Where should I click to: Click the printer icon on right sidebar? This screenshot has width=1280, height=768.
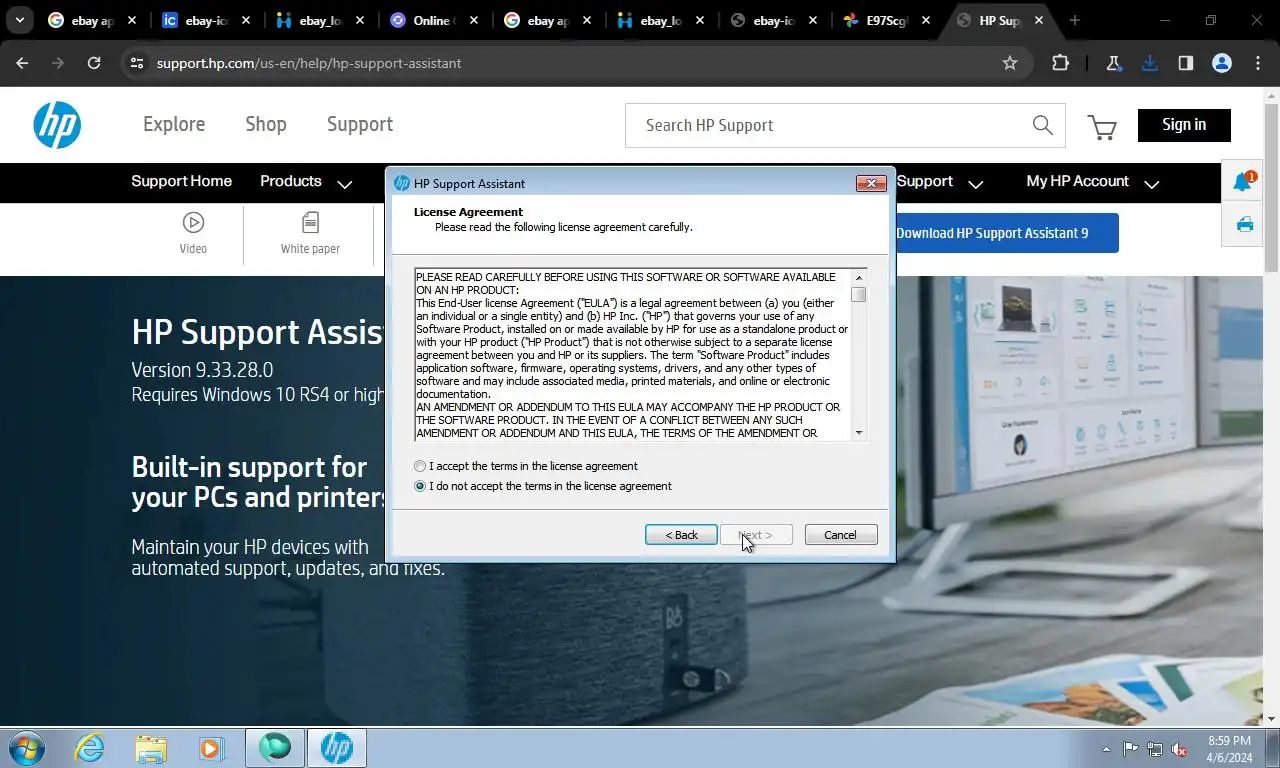pyautogui.click(x=1244, y=224)
